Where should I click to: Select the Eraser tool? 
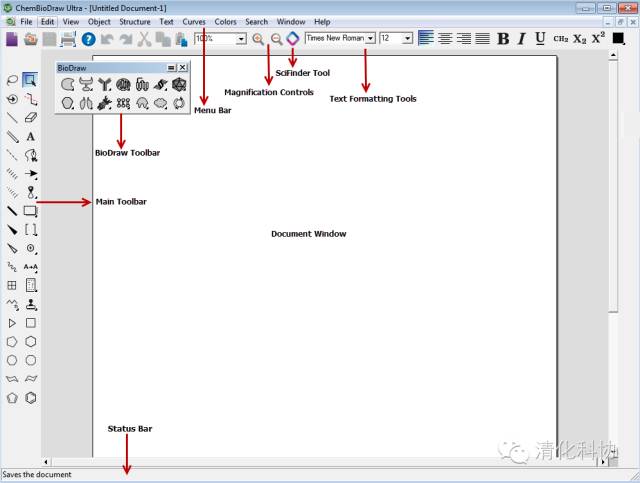(x=31, y=117)
